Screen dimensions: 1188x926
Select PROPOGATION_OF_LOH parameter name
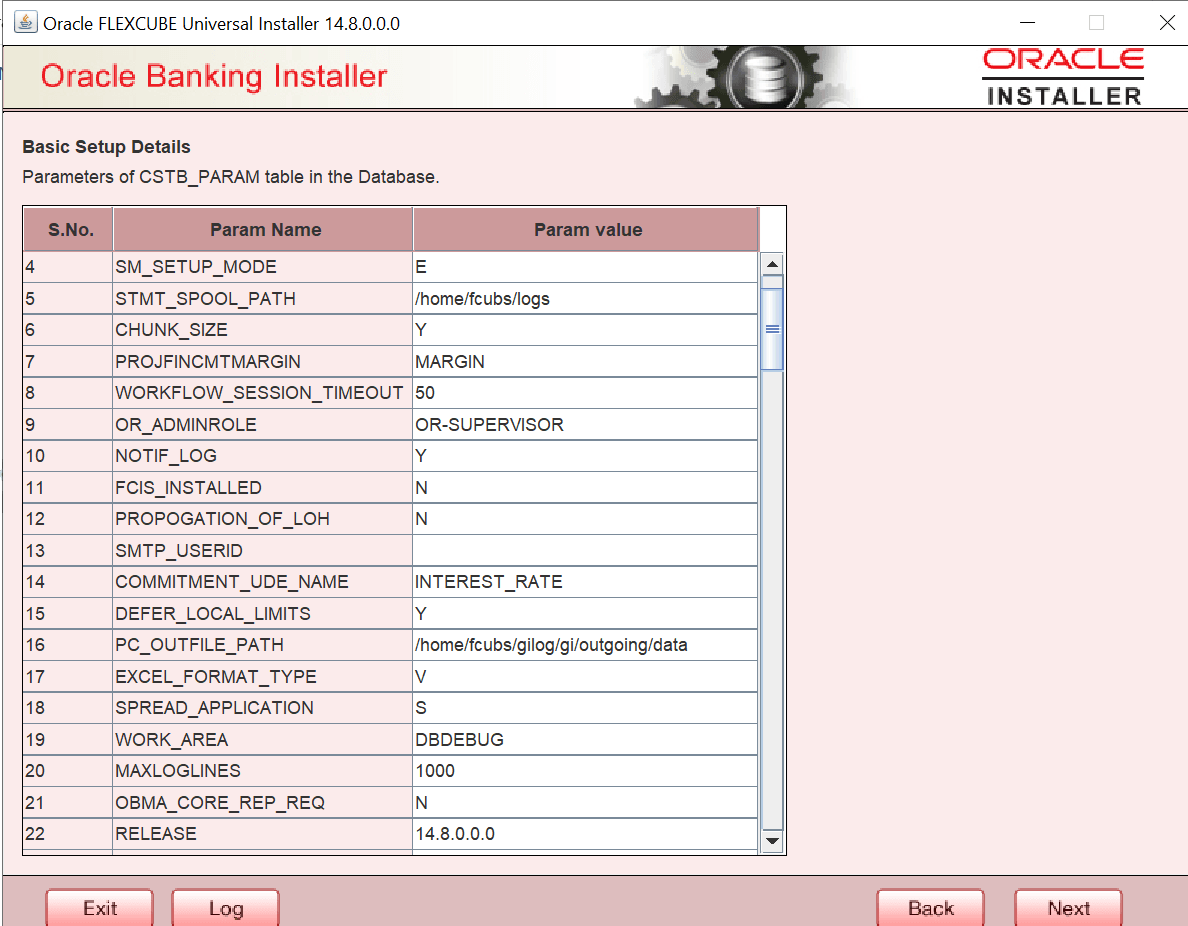click(x=263, y=518)
